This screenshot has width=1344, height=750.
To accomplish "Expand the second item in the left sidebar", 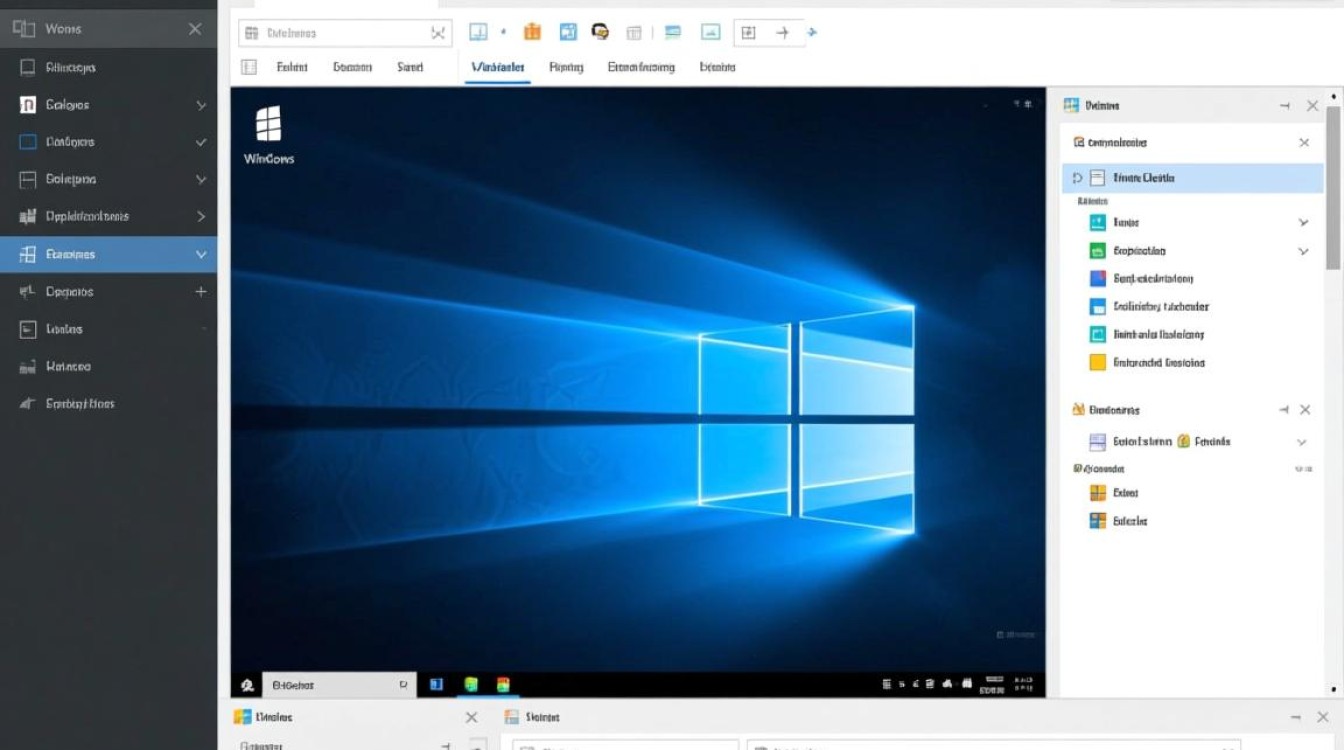I will pyautogui.click(x=201, y=105).
